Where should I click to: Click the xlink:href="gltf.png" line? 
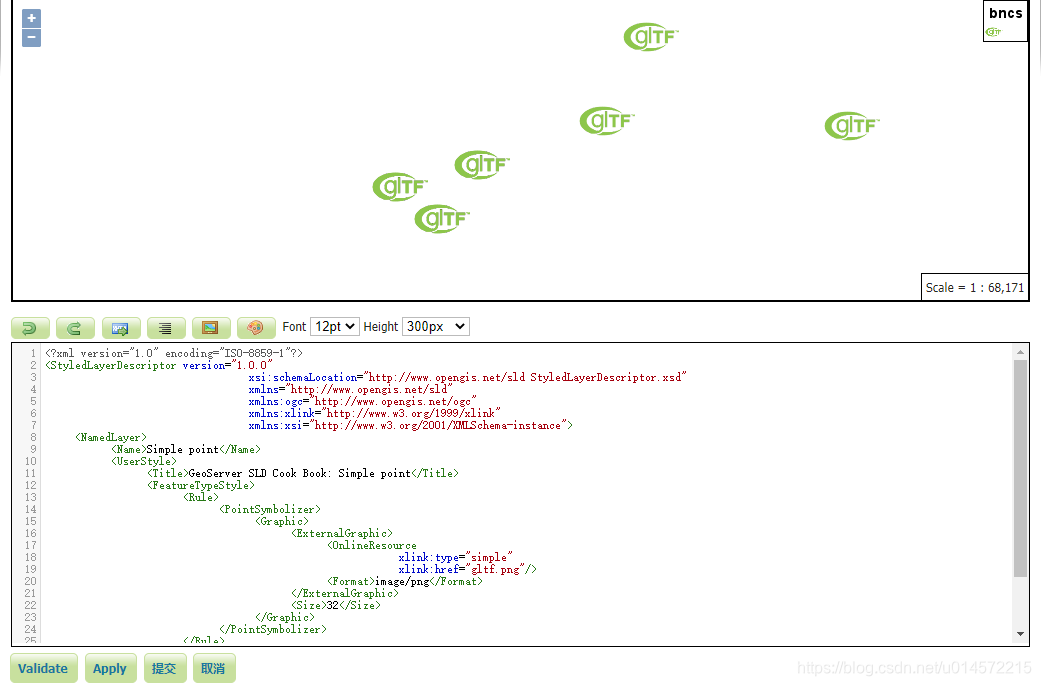pos(467,569)
